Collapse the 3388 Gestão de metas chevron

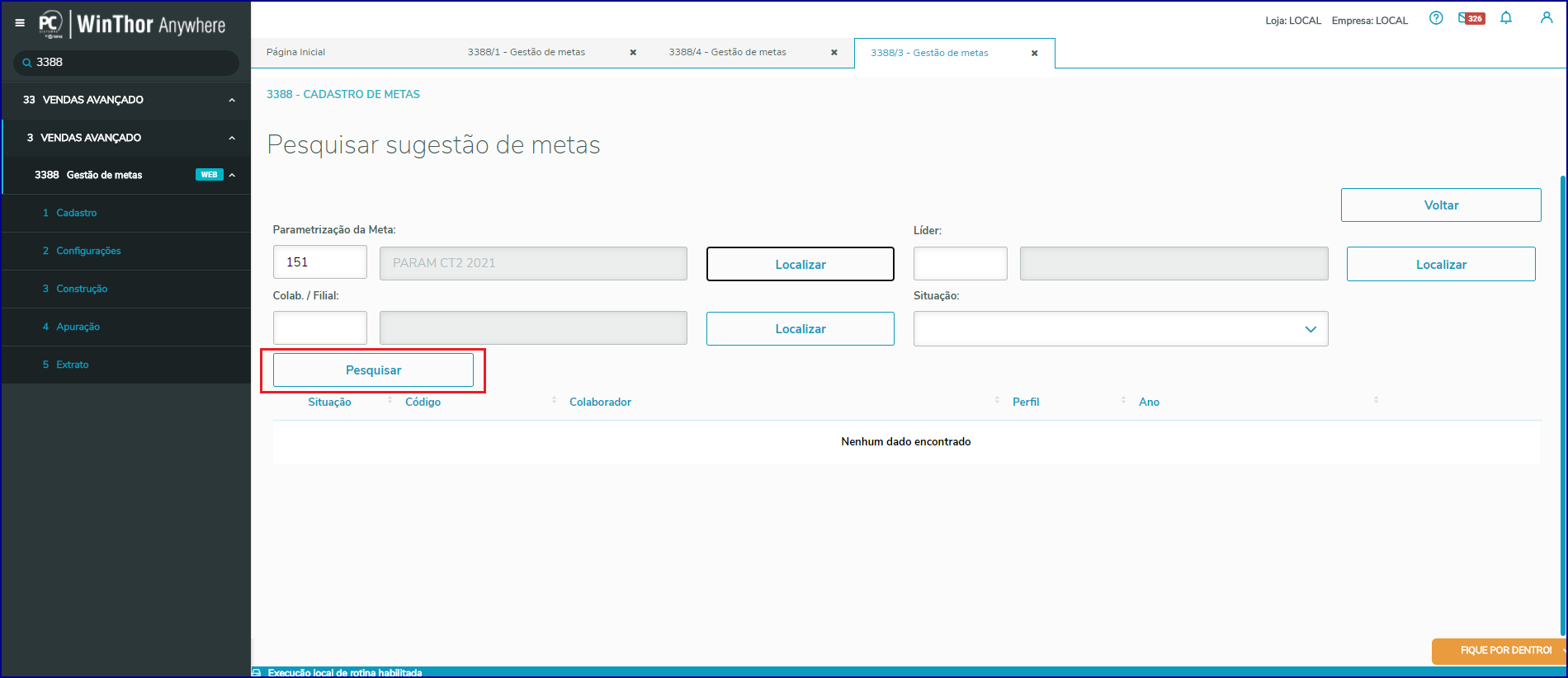tap(233, 175)
